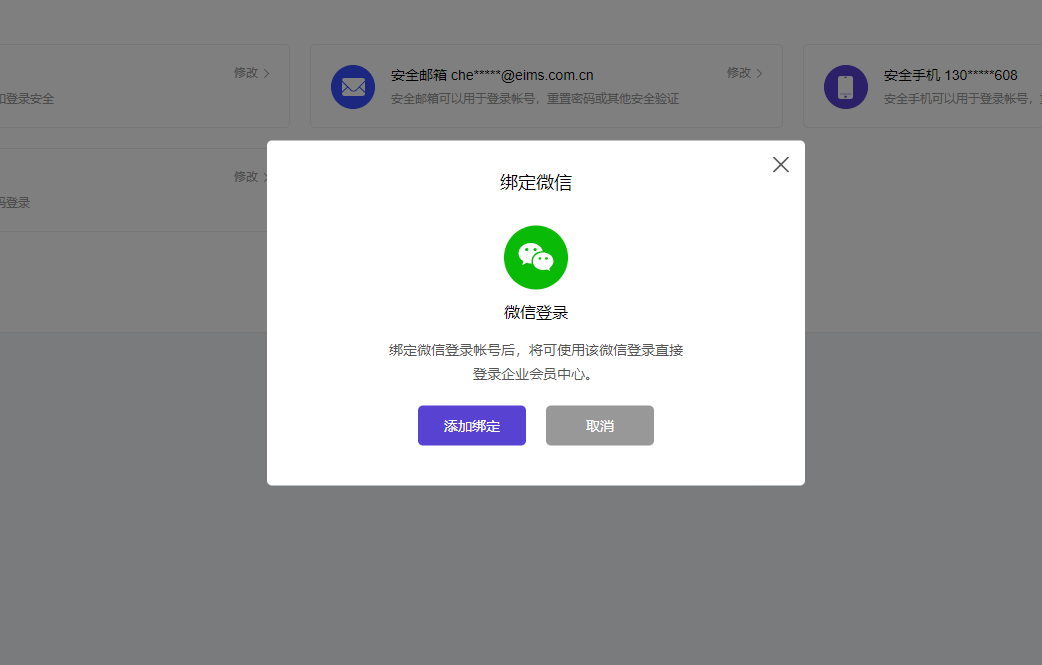
Task: Click the chevron arrow on 登录安全 card
Action: tap(266, 73)
